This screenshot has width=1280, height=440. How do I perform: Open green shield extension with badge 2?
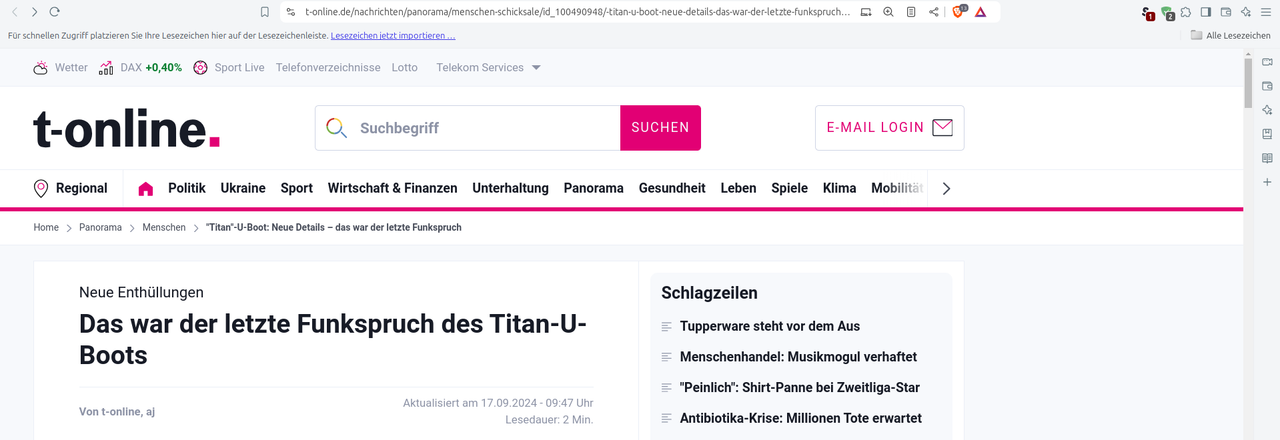1167,13
